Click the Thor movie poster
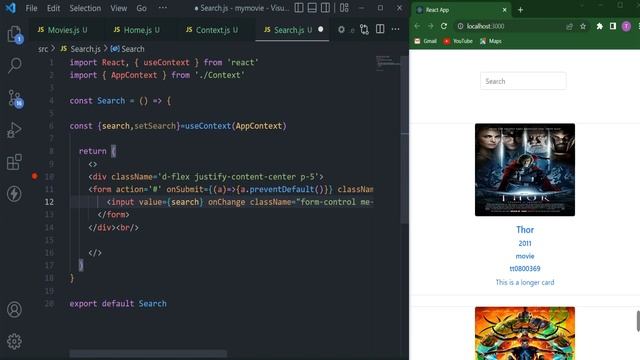 (x=525, y=169)
